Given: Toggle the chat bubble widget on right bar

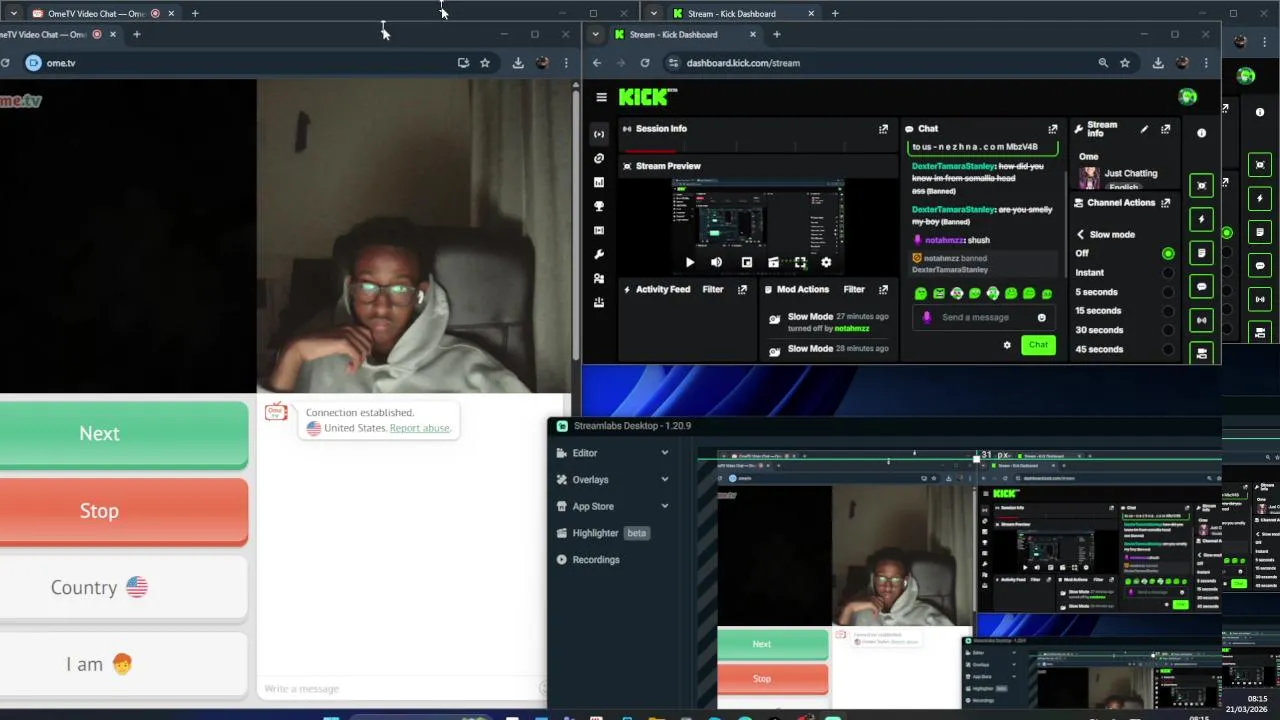Looking at the screenshot, I should click(1202, 287).
